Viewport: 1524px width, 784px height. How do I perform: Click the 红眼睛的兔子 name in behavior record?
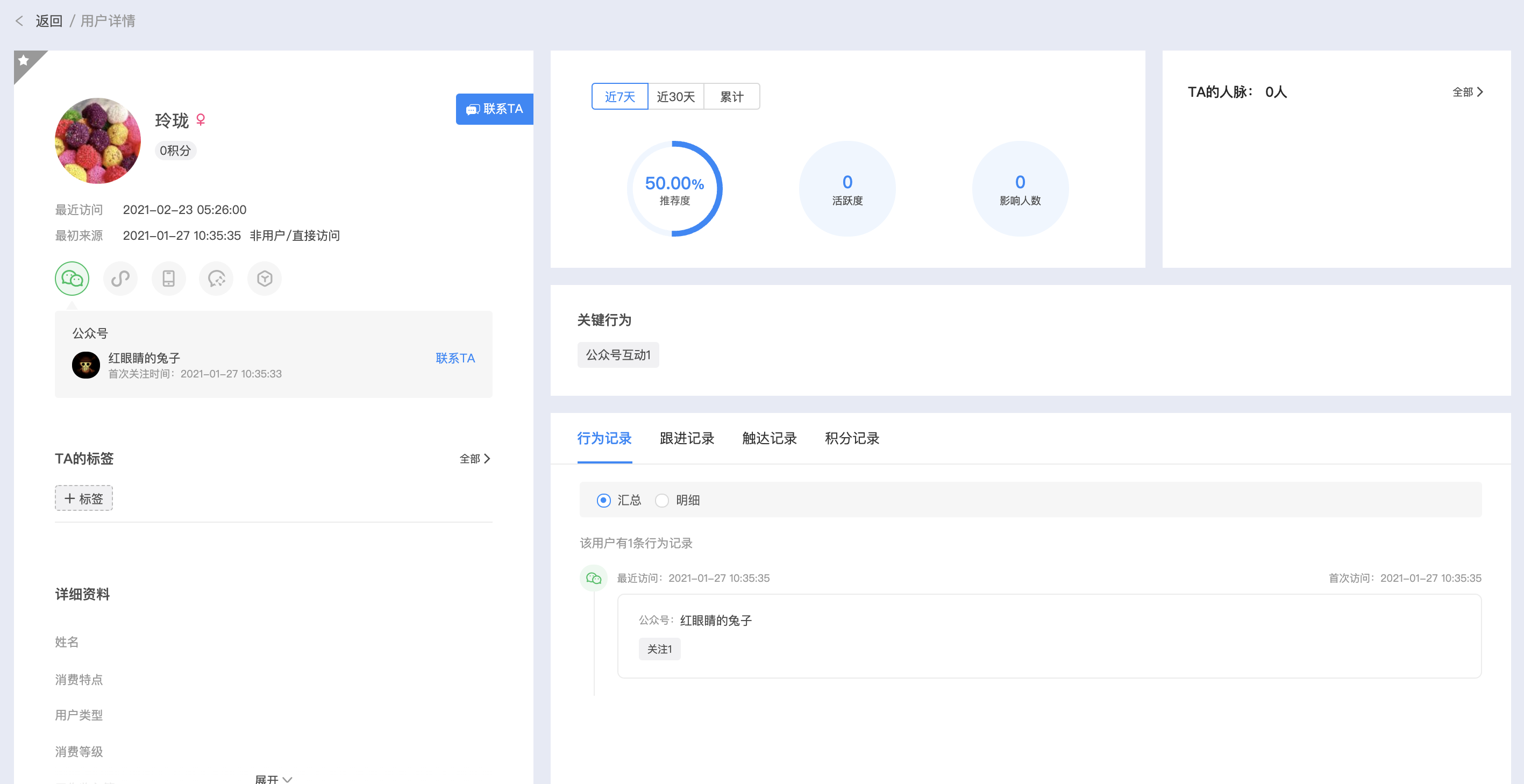[716, 620]
